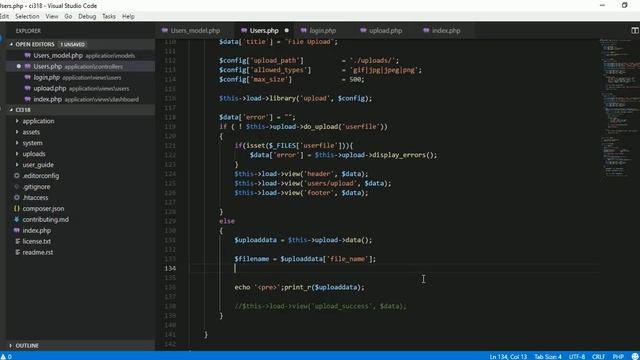This screenshot has height=360, width=640.
Task: Click the PHP icon on the upload.php tab
Action: [363, 31]
